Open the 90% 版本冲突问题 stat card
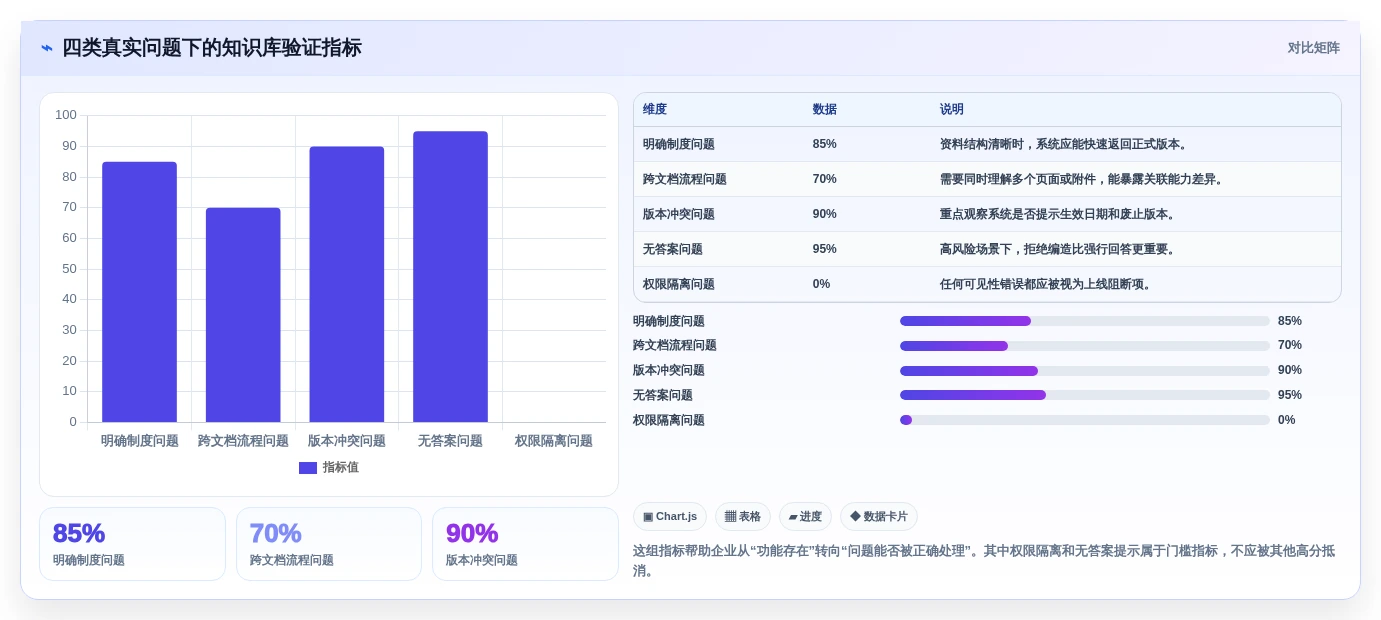This screenshot has width=1381, height=620. click(x=525, y=544)
